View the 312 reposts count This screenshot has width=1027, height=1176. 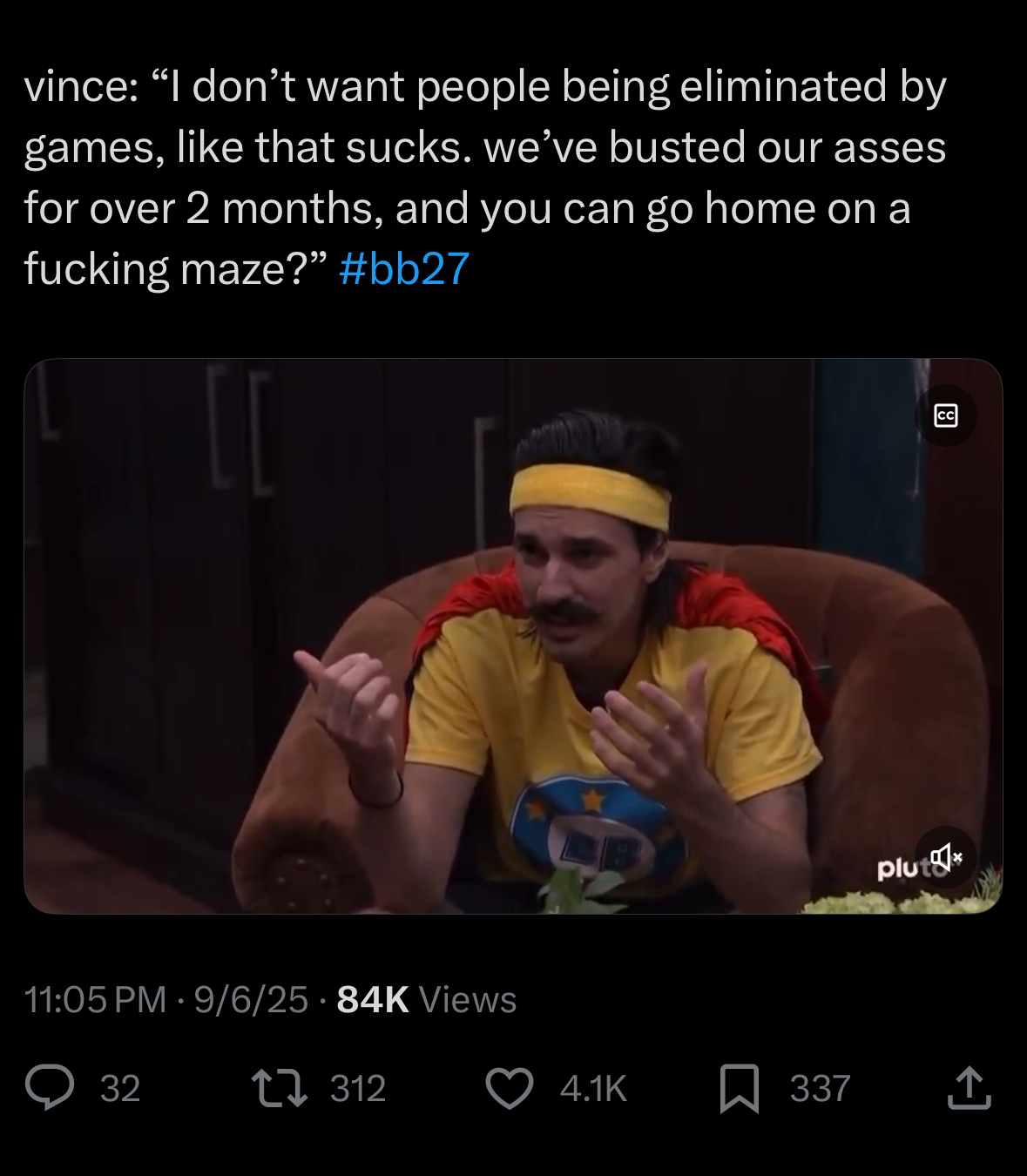[358, 1089]
